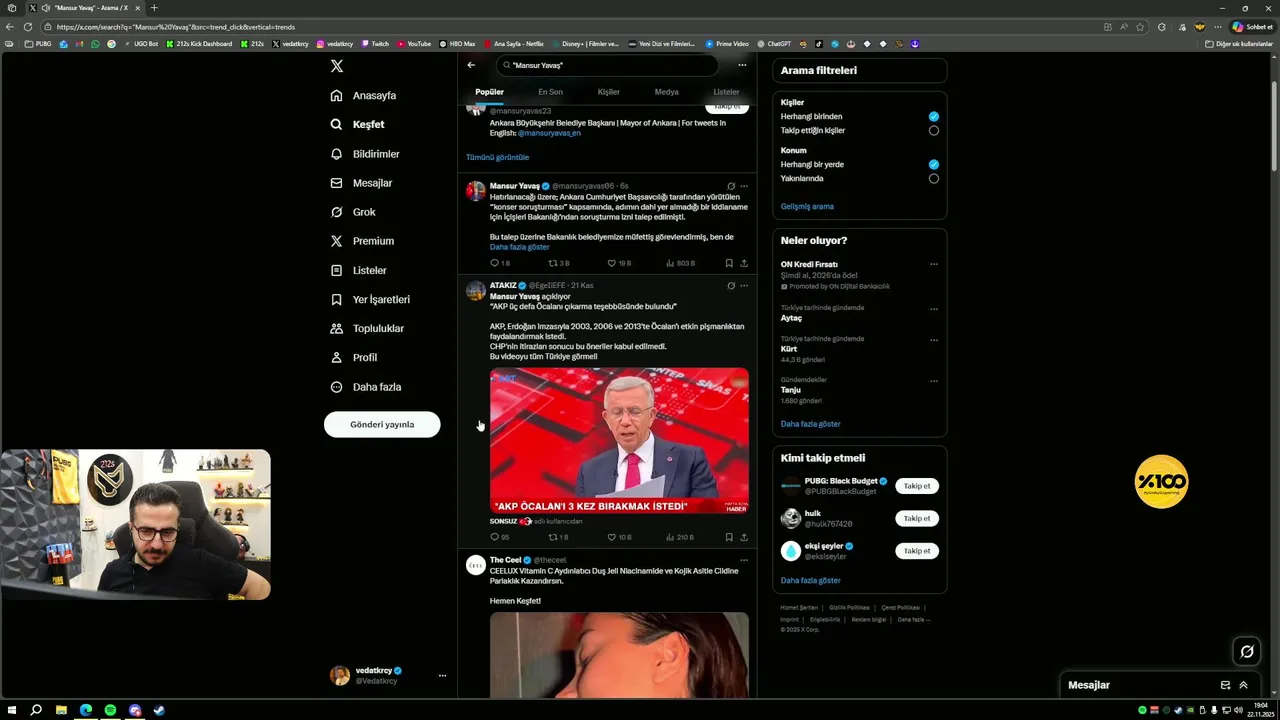
Task: Open options for Kürt trend
Action: click(x=934, y=340)
